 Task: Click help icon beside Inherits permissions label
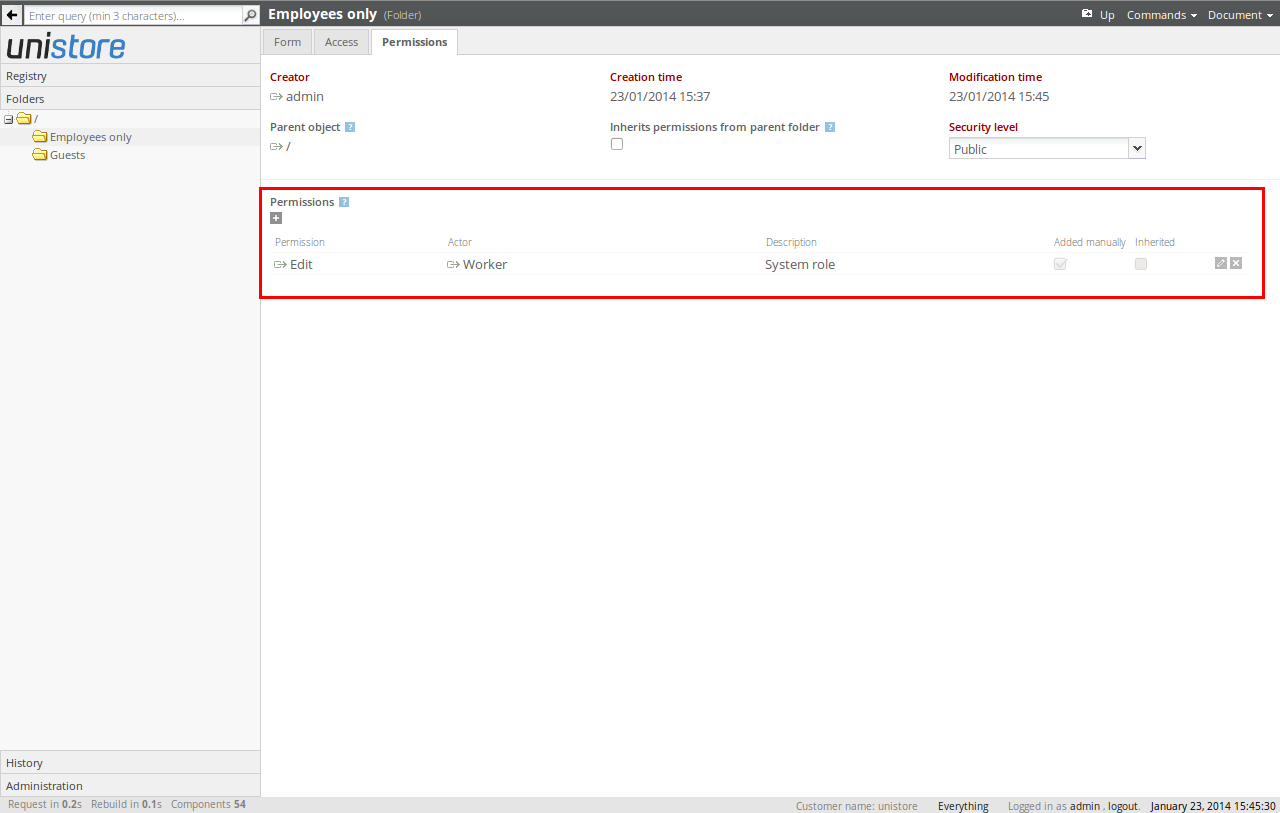(830, 127)
